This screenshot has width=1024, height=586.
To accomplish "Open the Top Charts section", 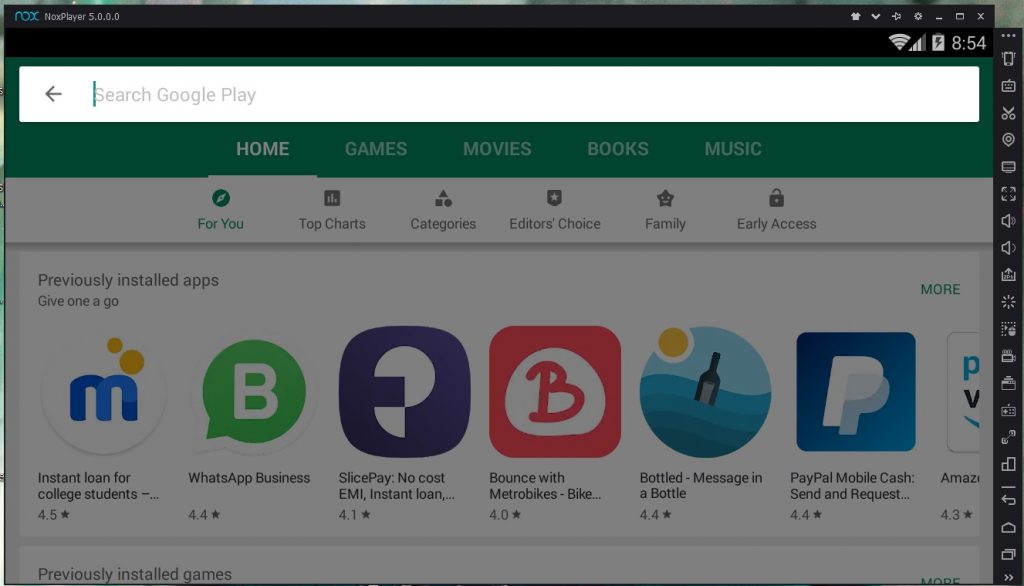I will pyautogui.click(x=332, y=210).
